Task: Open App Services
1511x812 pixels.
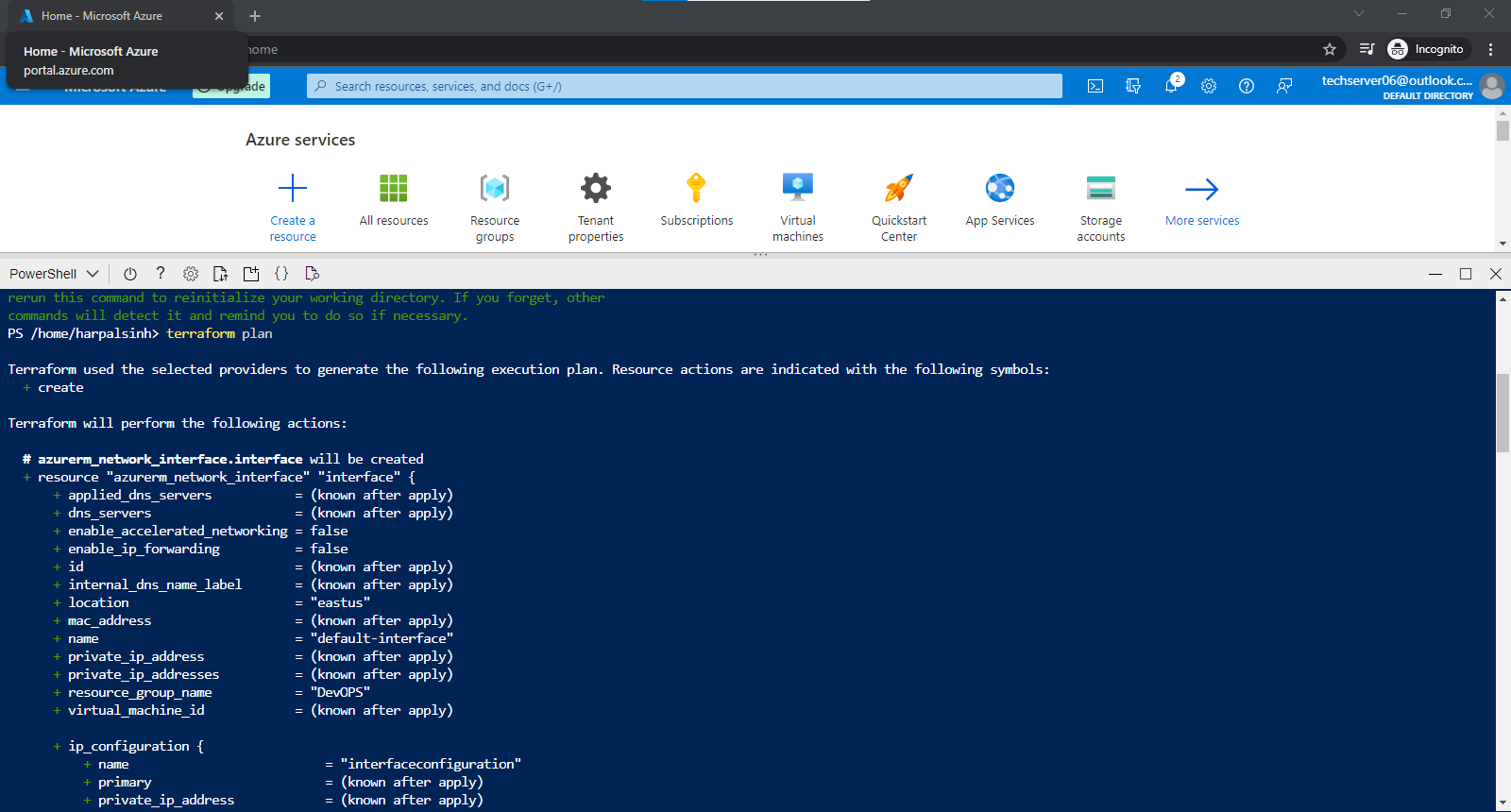Action: click(1000, 200)
